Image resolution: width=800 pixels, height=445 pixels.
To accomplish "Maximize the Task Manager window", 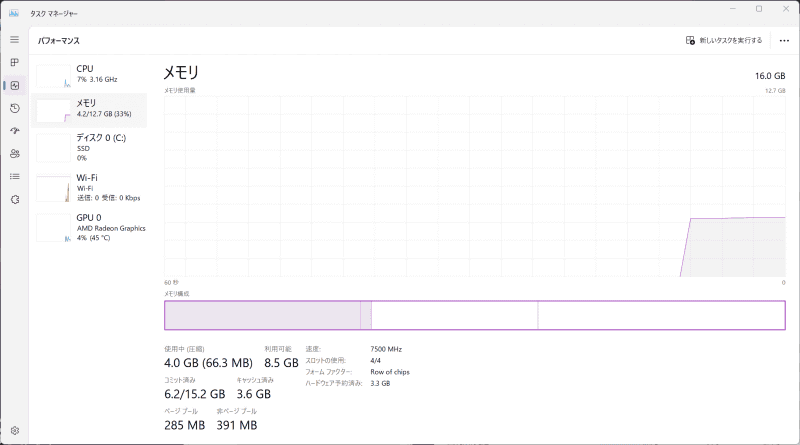I will (759, 9).
